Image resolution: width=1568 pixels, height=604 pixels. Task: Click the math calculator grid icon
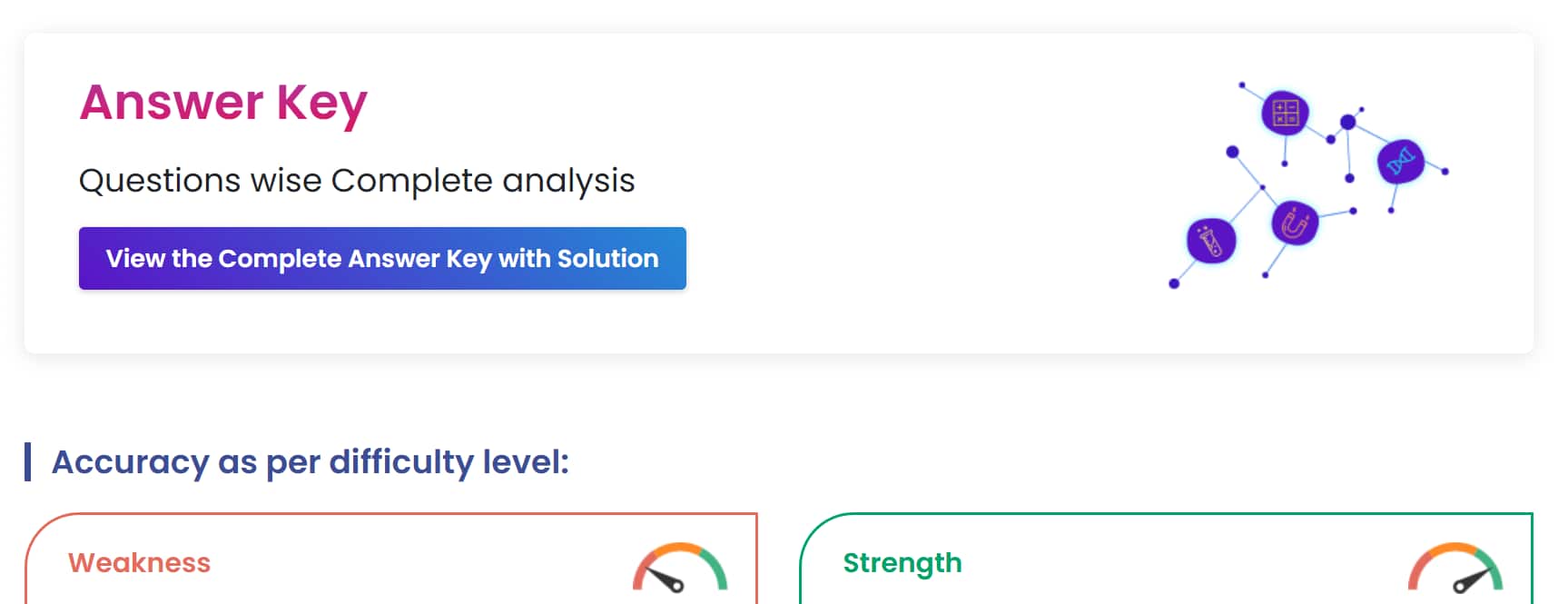coord(1285,114)
